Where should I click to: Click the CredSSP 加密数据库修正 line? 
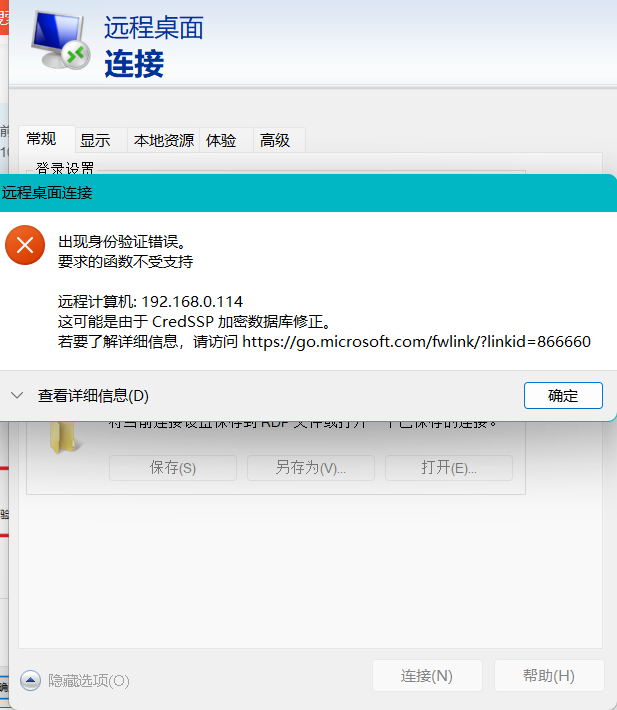point(195,321)
